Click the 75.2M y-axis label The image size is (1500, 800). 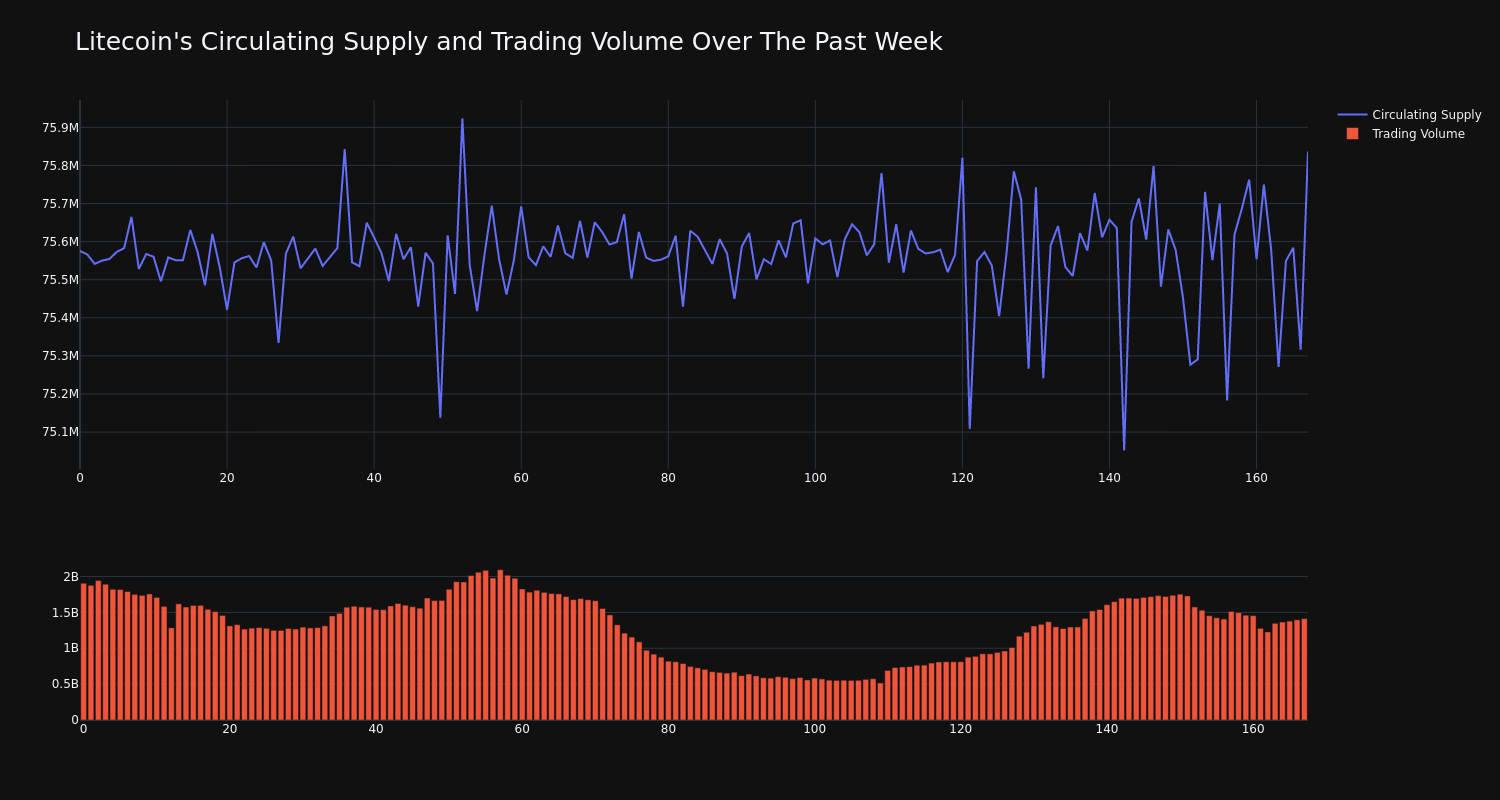(60, 394)
